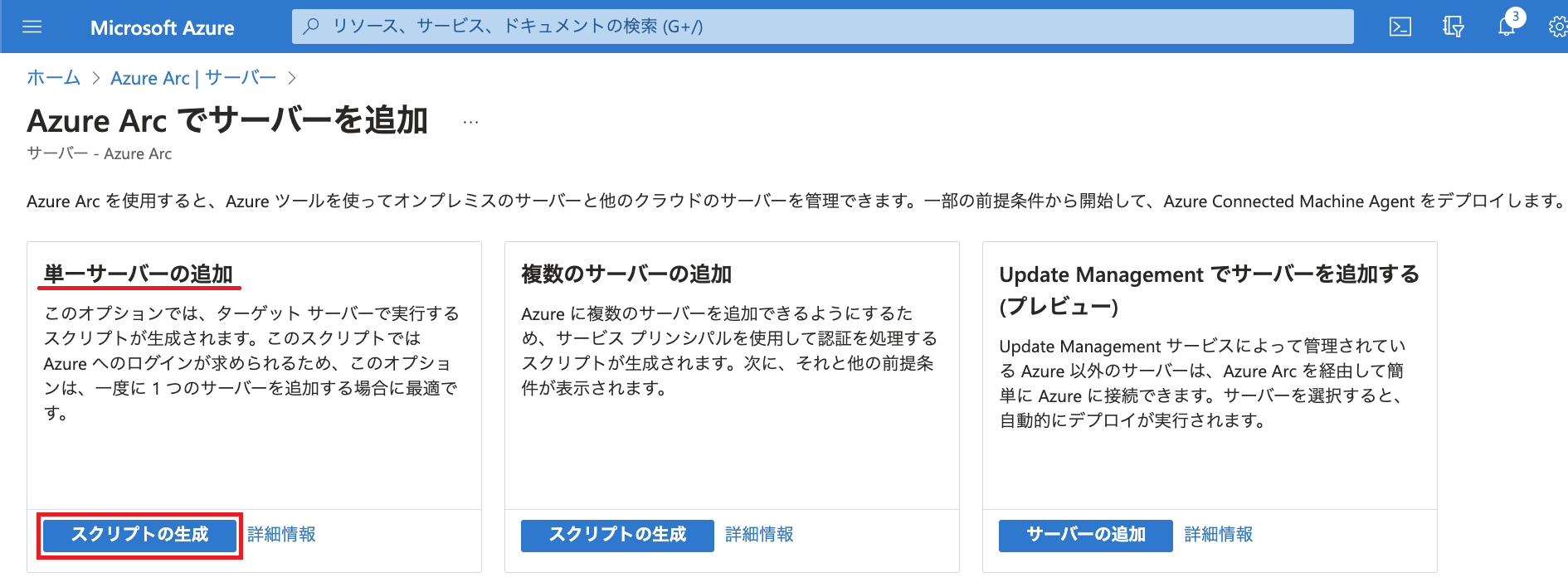This screenshot has width=1568, height=587.
Task: Open 詳細情報 link in the 複数のサーバーの追加 card
Action: pyautogui.click(x=760, y=535)
